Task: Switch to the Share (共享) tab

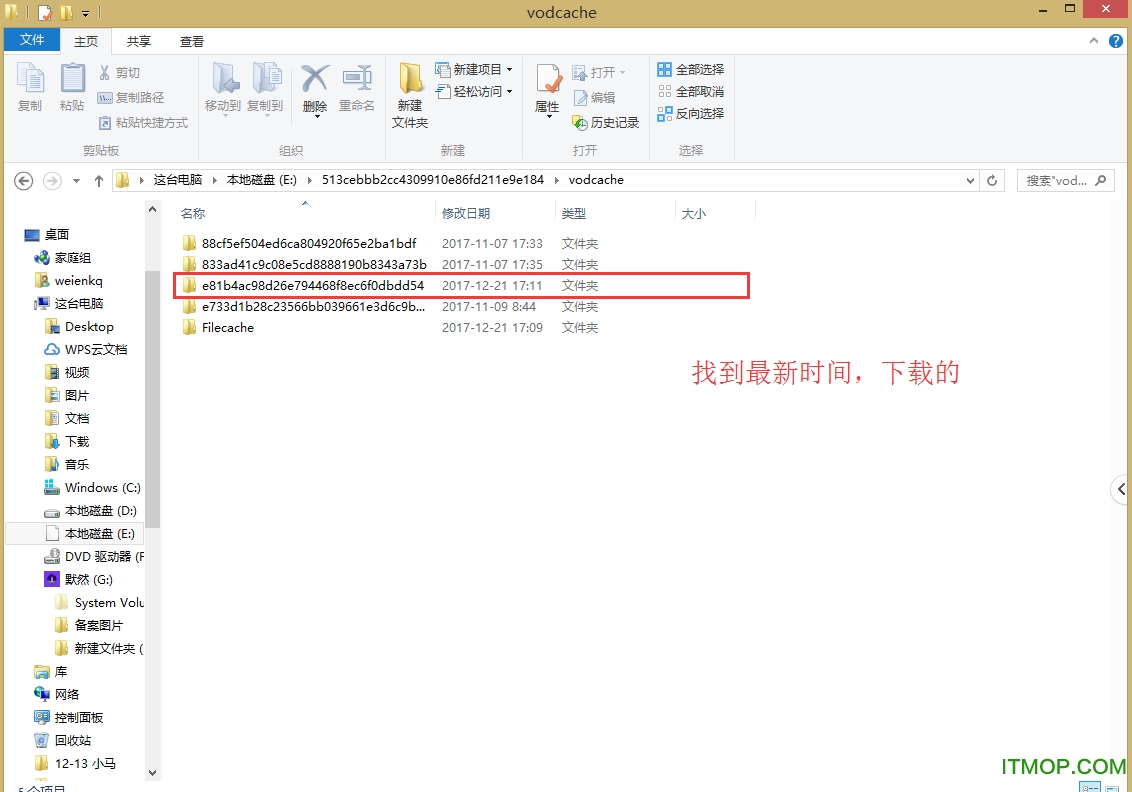Action: pyautogui.click(x=139, y=41)
